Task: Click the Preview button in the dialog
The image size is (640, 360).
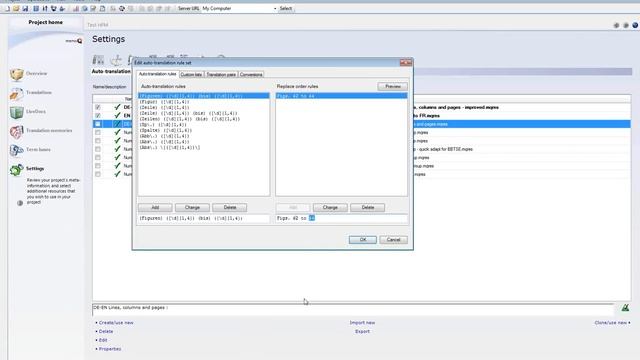Action: 393,87
